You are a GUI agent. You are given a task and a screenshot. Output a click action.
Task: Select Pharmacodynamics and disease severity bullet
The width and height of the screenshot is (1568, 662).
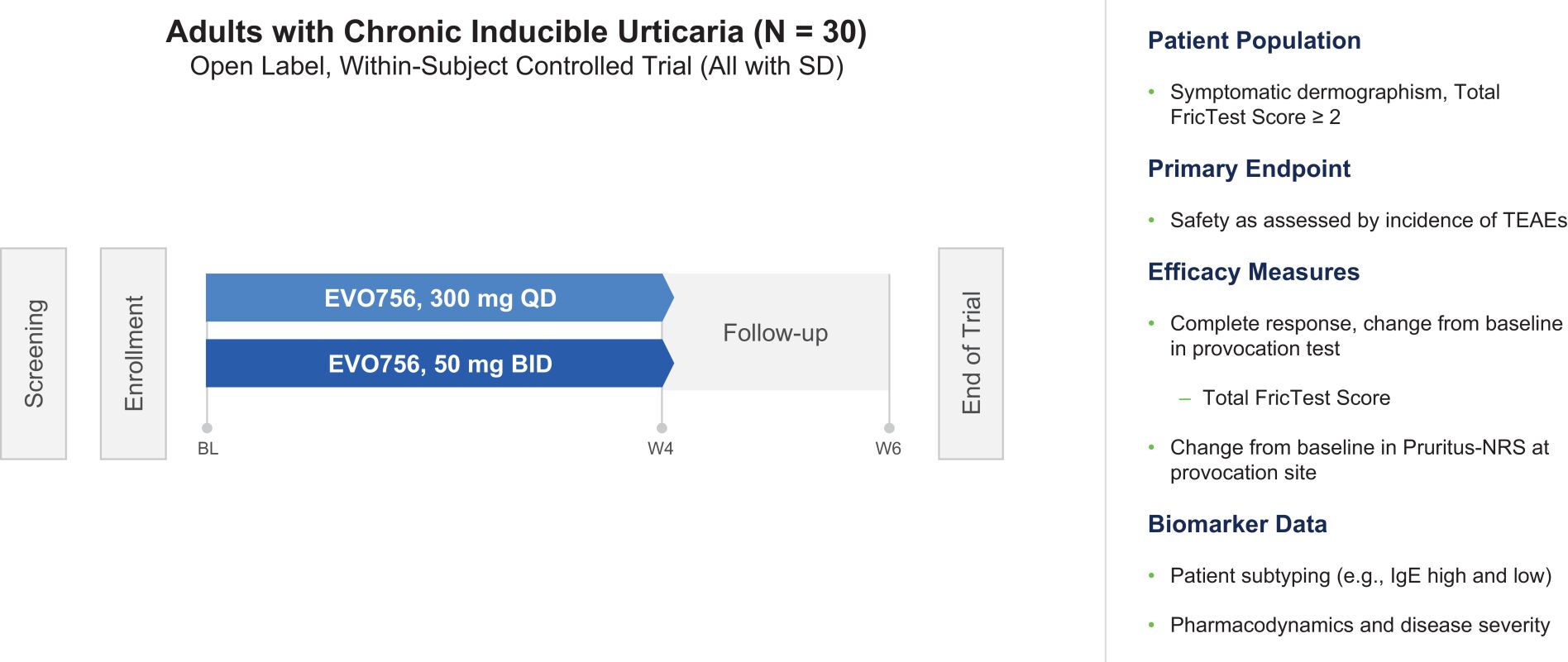(x=1360, y=626)
